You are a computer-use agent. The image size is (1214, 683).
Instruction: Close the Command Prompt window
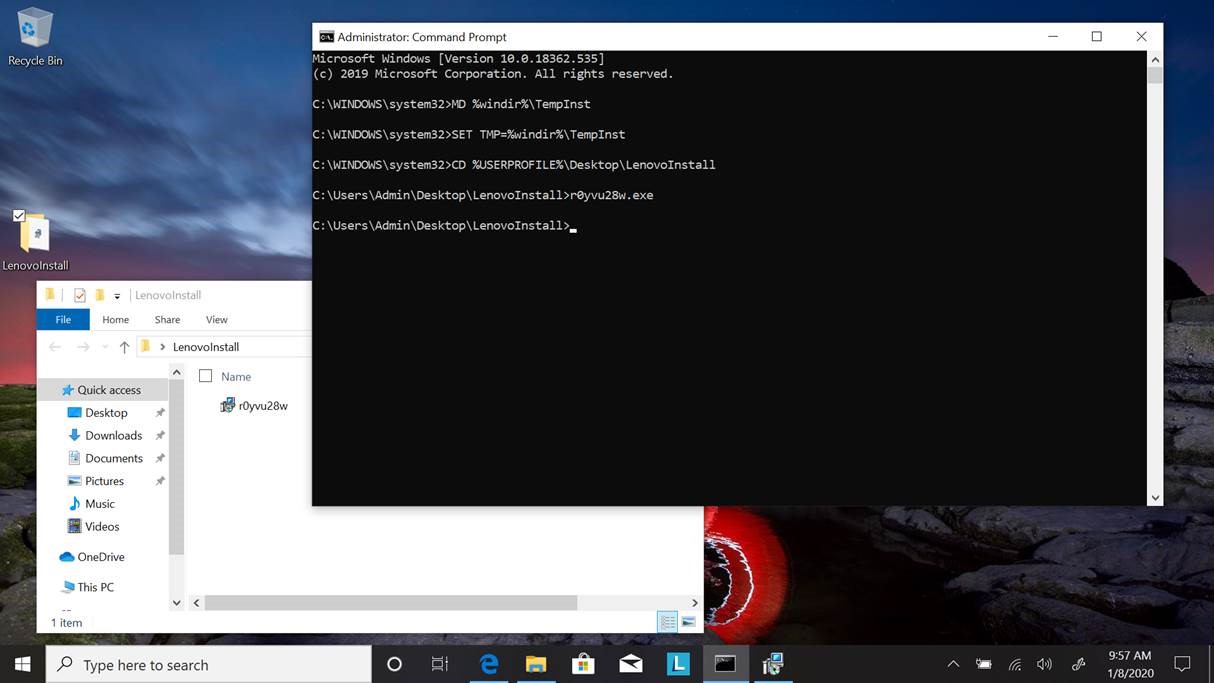[x=1141, y=37]
